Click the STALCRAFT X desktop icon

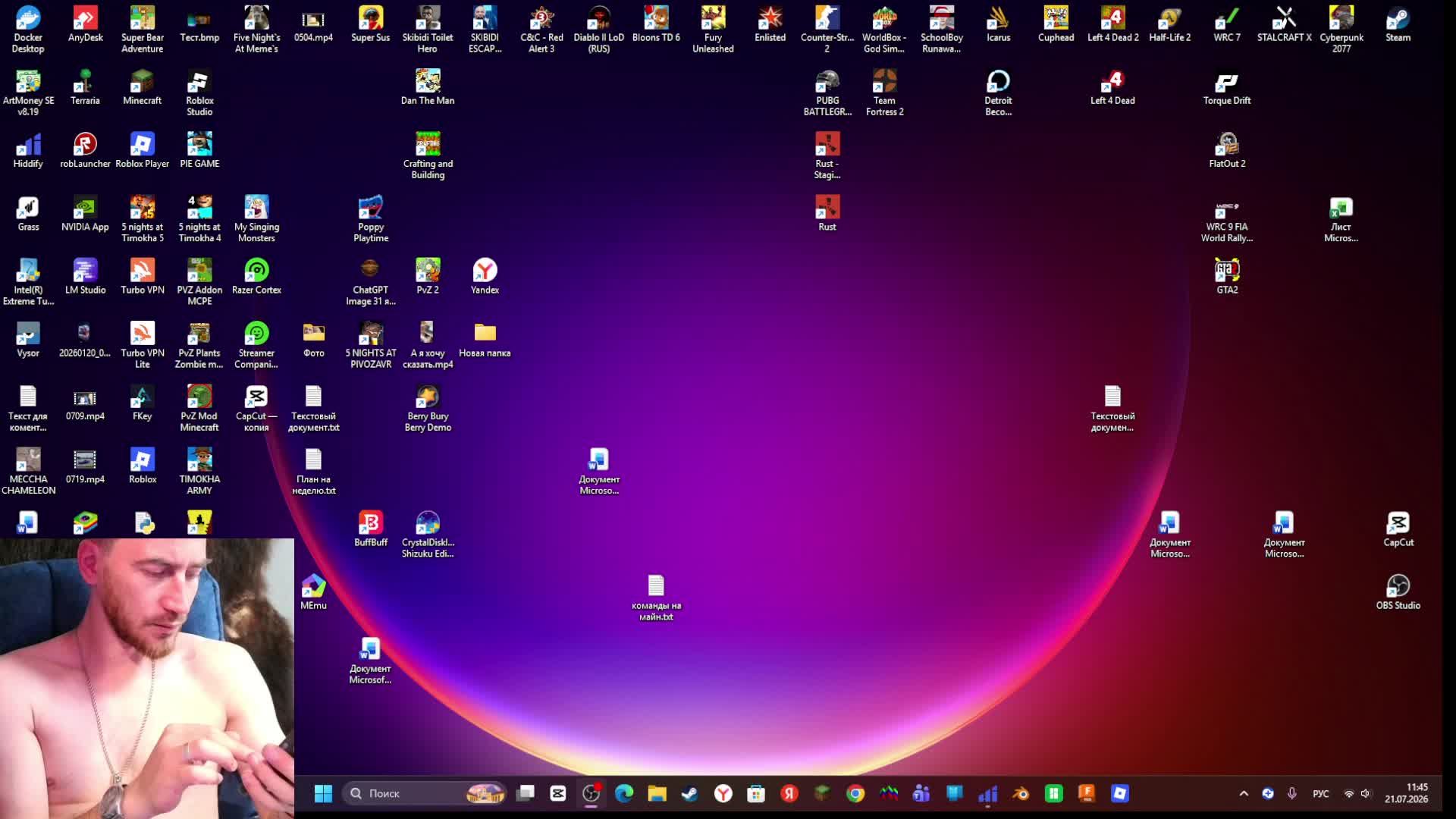[1284, 24]
